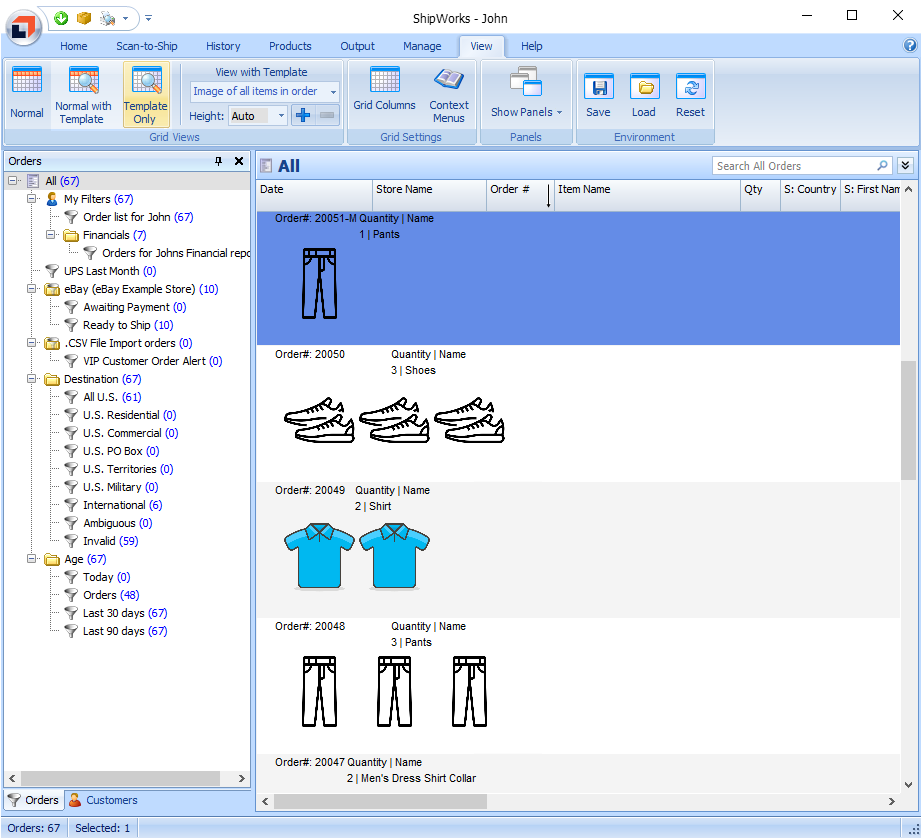Collapse the All orders tree node

point(13,181)
